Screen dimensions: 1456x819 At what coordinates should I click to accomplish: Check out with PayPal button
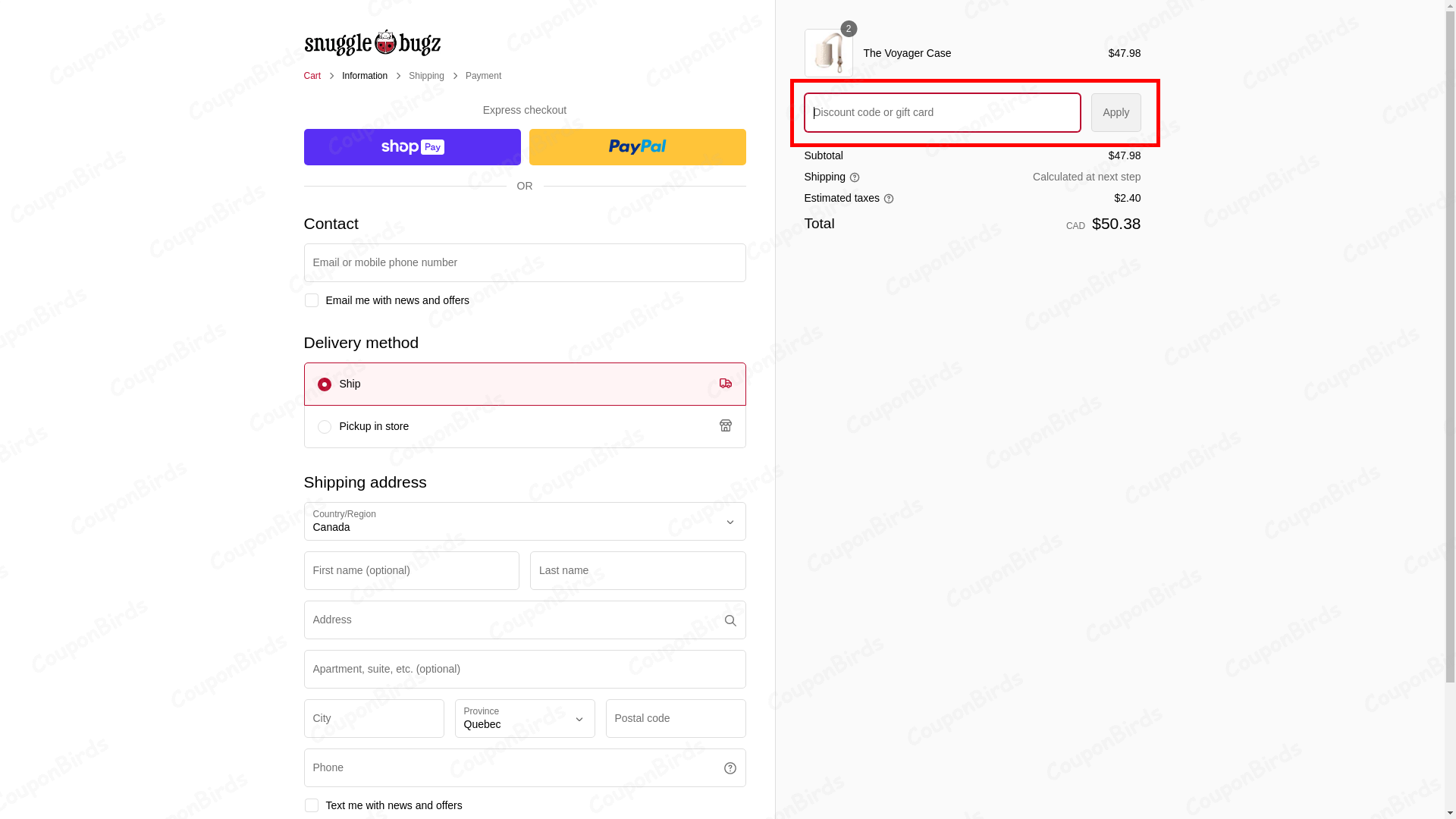637,147
